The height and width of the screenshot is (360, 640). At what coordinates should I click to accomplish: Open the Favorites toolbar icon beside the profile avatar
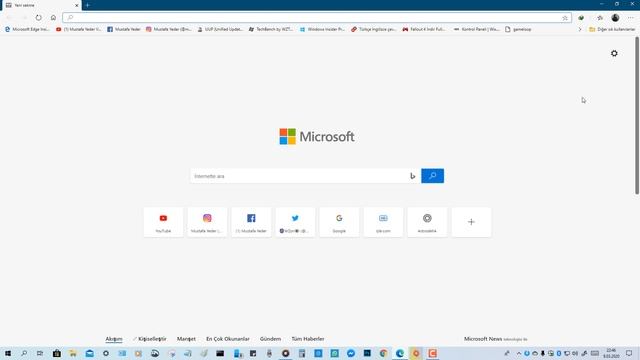600,18
